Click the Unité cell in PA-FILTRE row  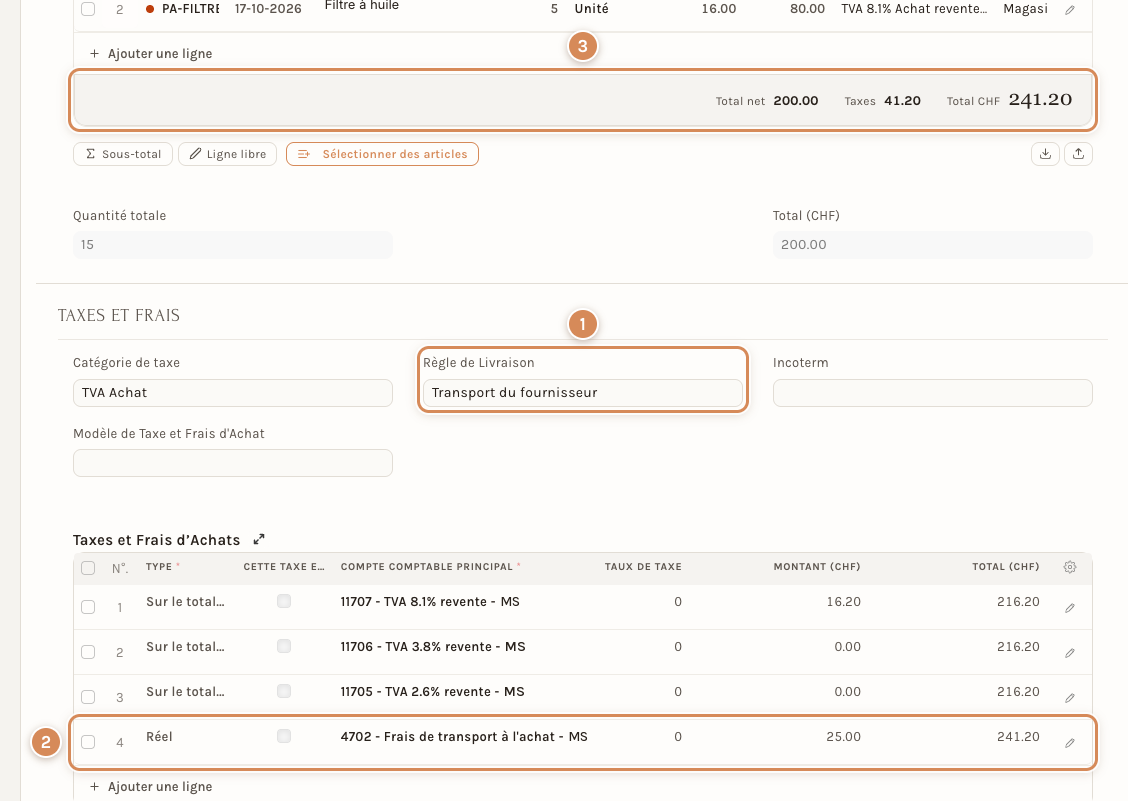click(x=591, y=9)
